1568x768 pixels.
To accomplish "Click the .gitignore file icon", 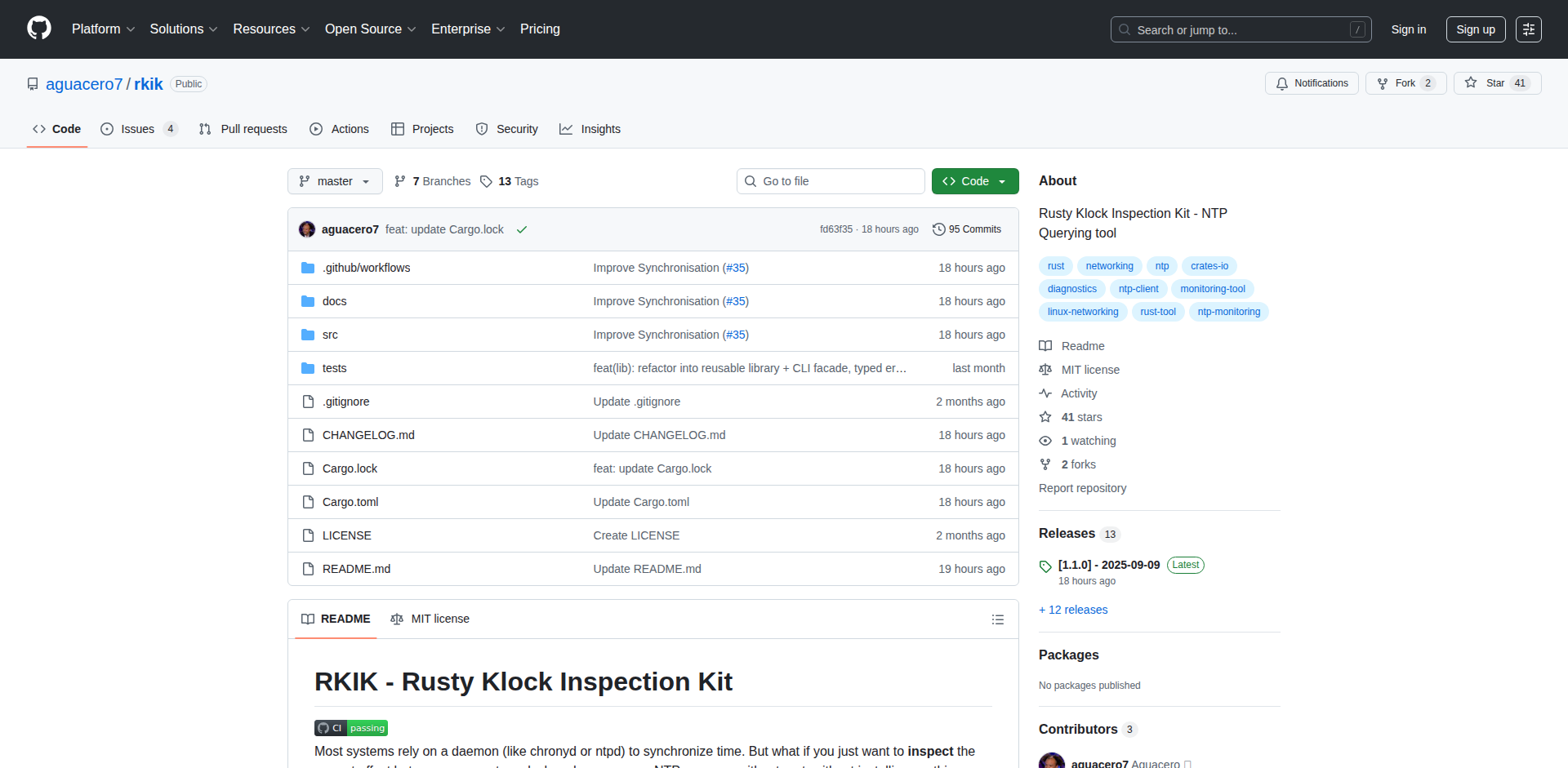I will (x=308, y=402).
